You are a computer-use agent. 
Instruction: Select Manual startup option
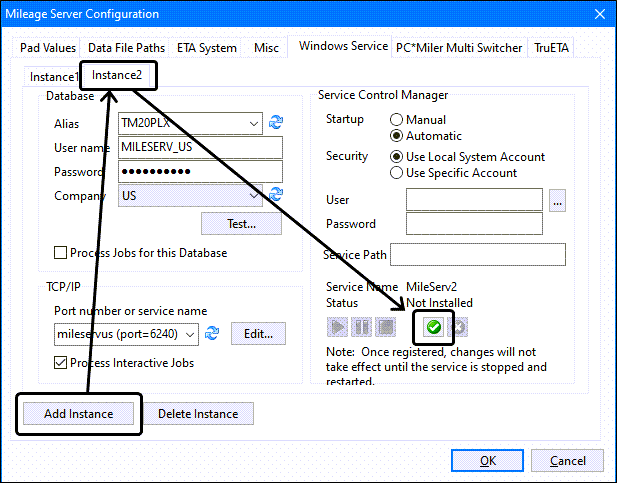tap(396, 120)
